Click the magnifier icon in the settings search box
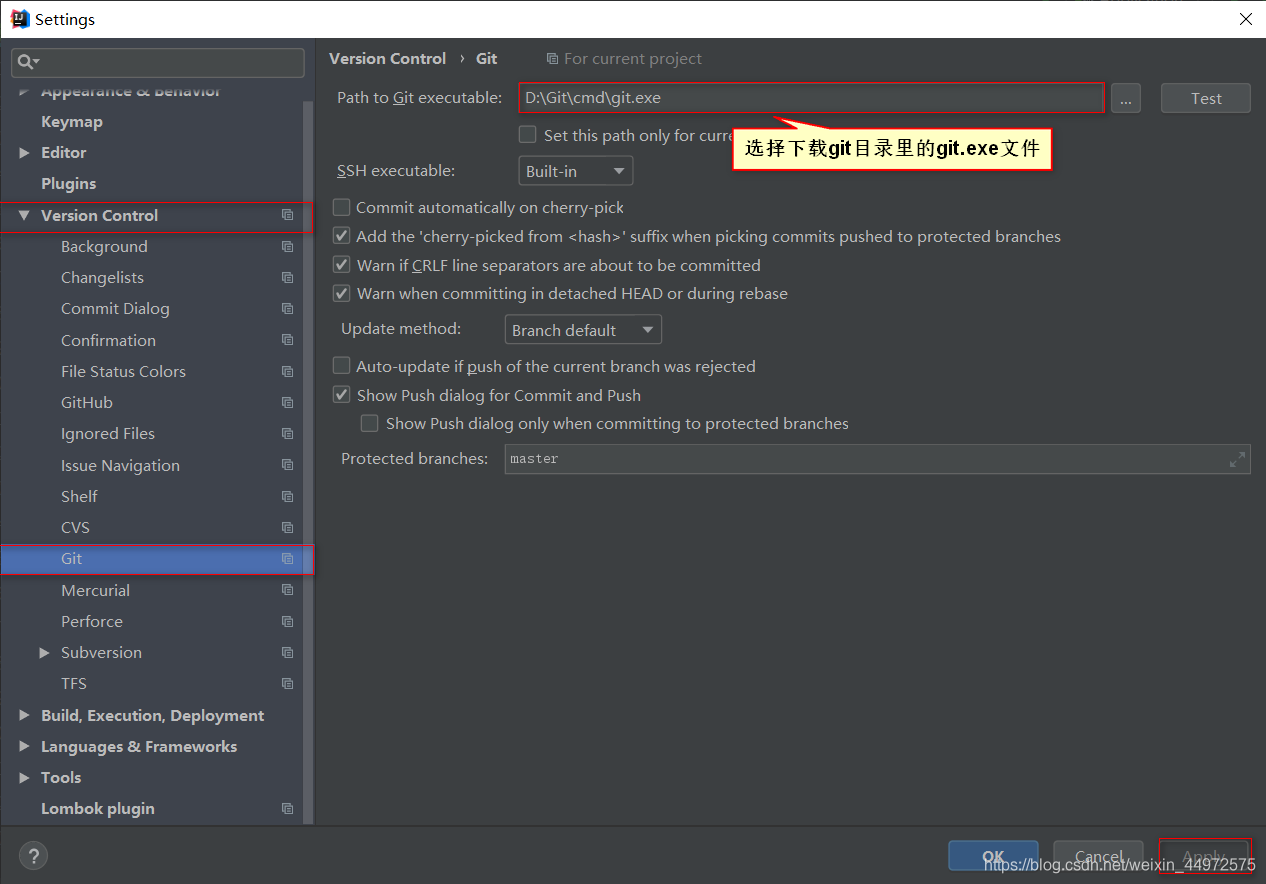Screen dimensions: 1266x884 click(27, 62)
